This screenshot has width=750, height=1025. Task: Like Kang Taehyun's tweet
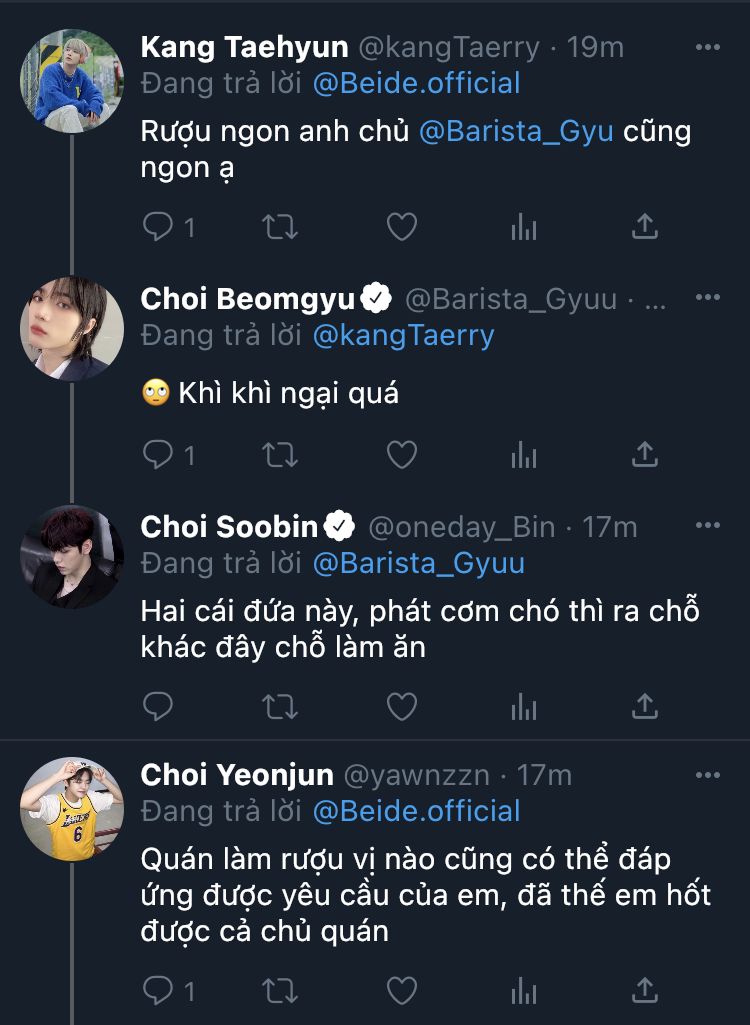click(x=402, y=228)
